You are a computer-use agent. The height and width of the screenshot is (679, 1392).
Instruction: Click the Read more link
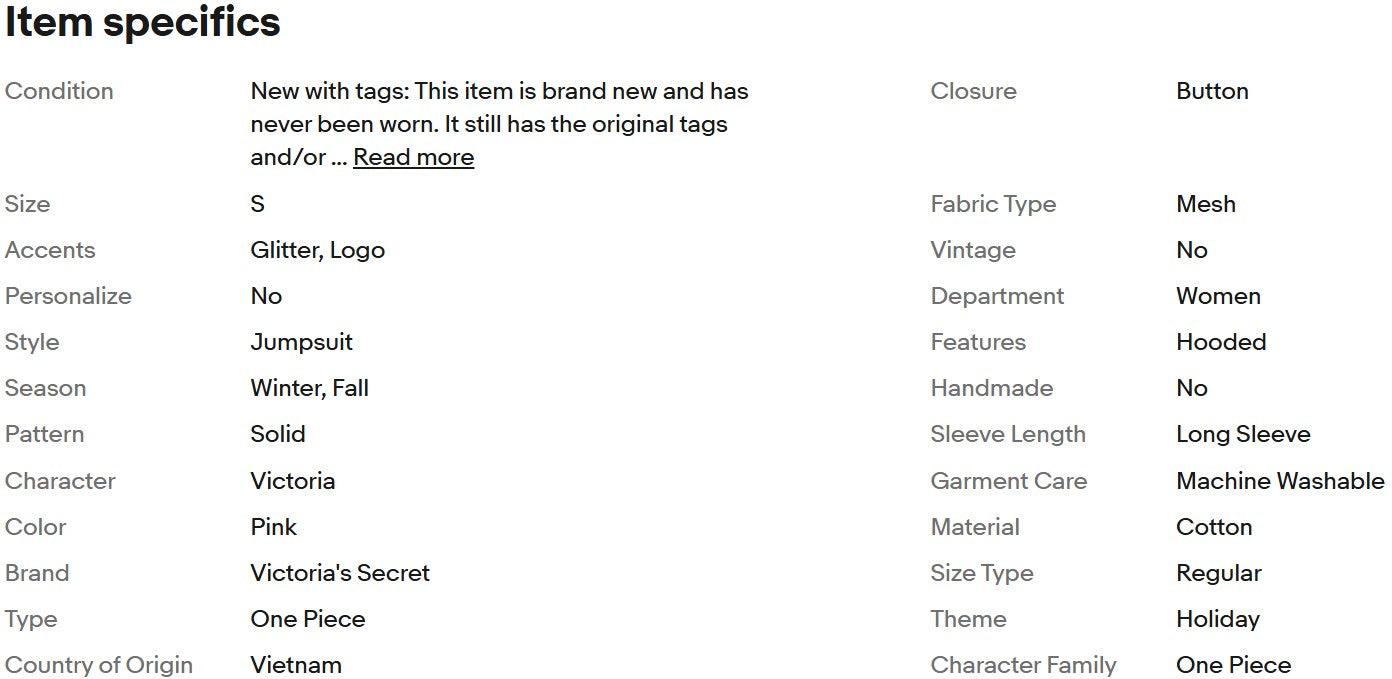(x=413, y=157)
